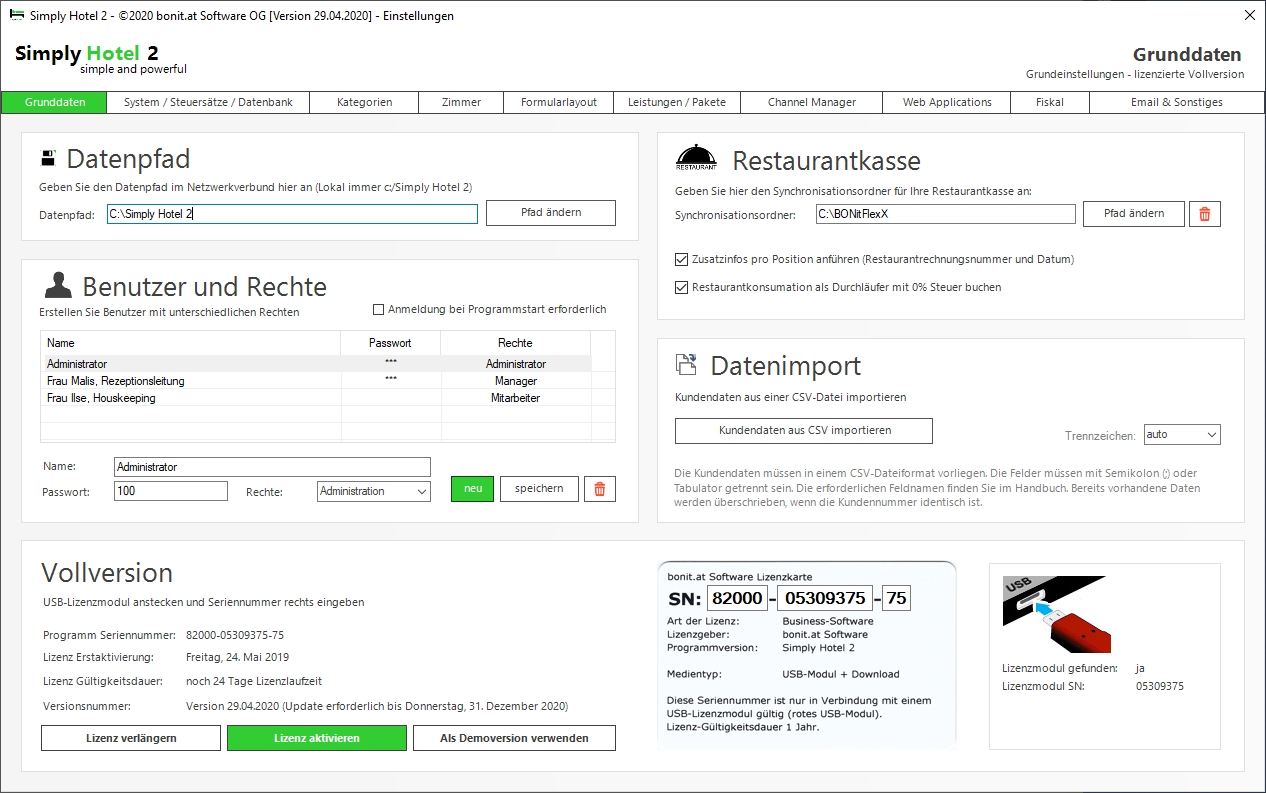The image size is (1266, 793).
Task: Save the user with the speichern button
Action: point(539,489)
